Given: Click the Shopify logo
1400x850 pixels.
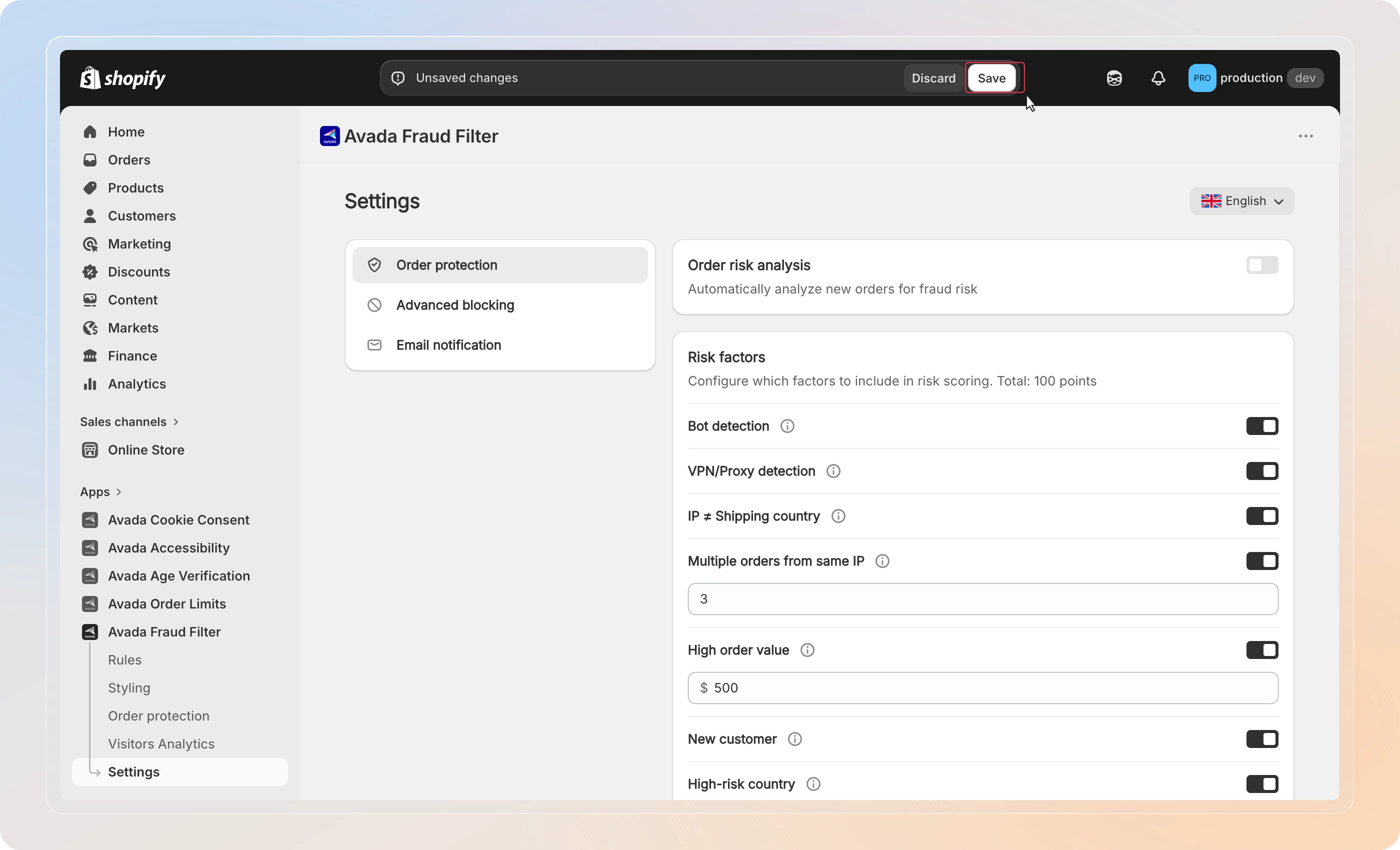Looking at the screenshot, I should point(122,78).
